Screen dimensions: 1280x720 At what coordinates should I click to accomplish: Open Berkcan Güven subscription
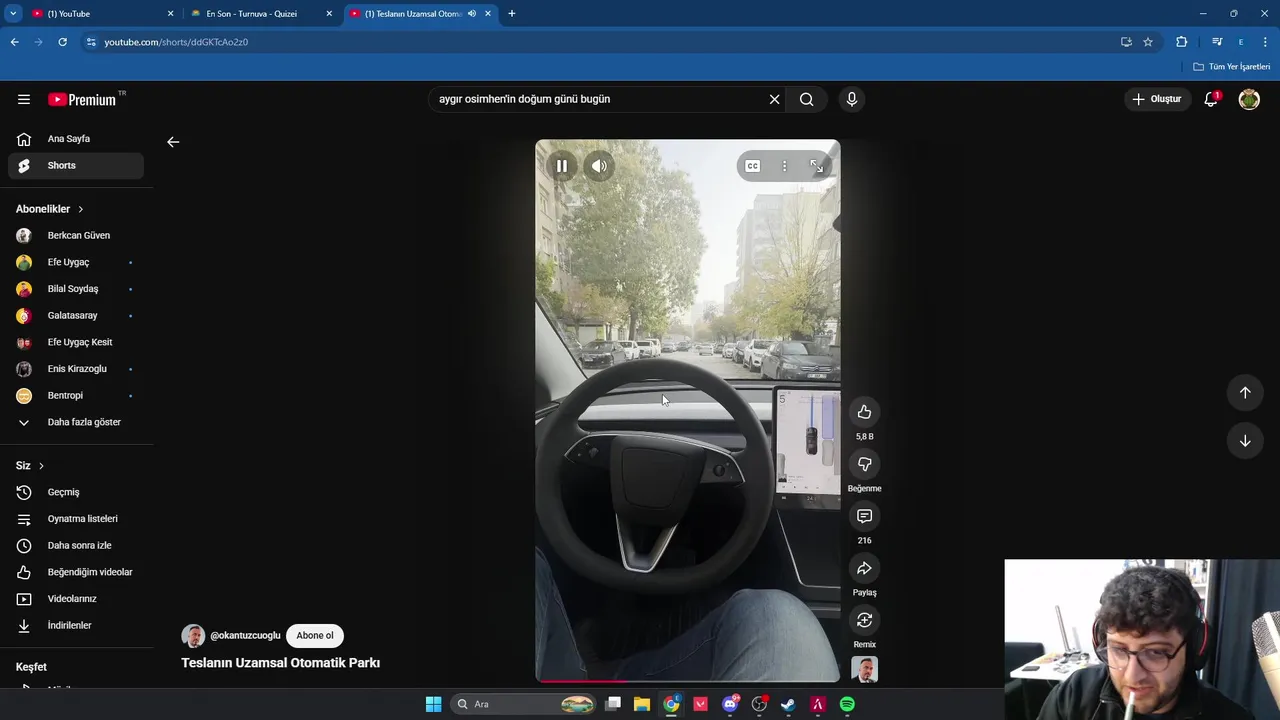tap(76, 236)
